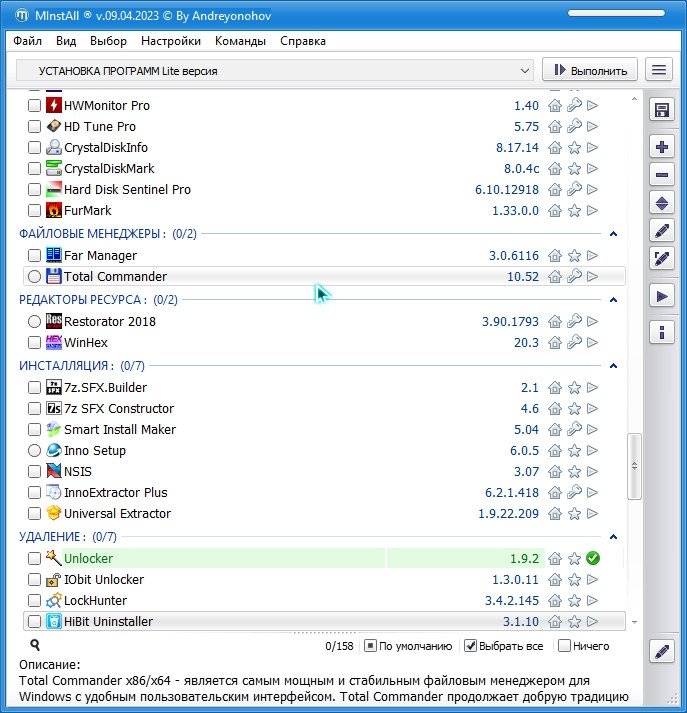Click the key icon for HD Tune Pro
Screen dimensions: 687x713
574,126
